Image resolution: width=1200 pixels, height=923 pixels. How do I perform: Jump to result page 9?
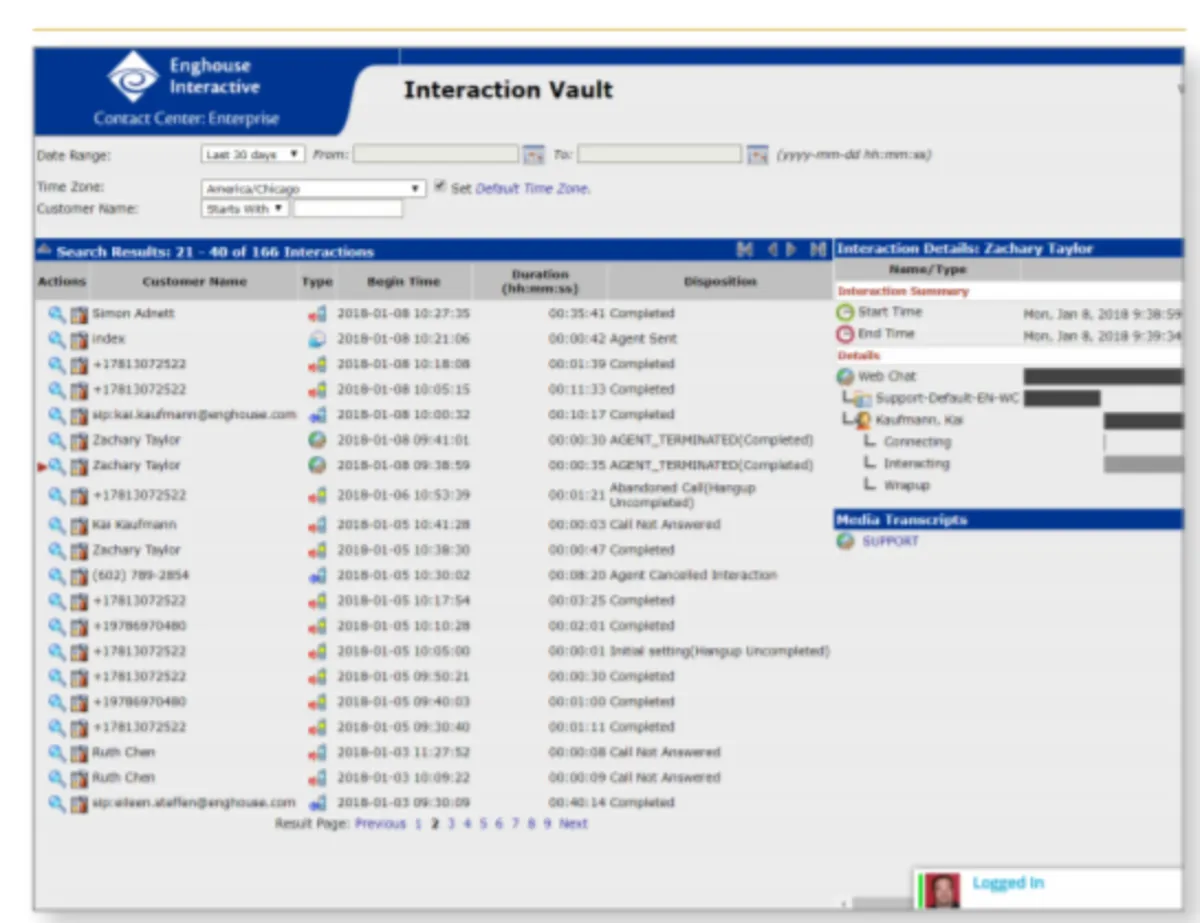pos(547,824)
